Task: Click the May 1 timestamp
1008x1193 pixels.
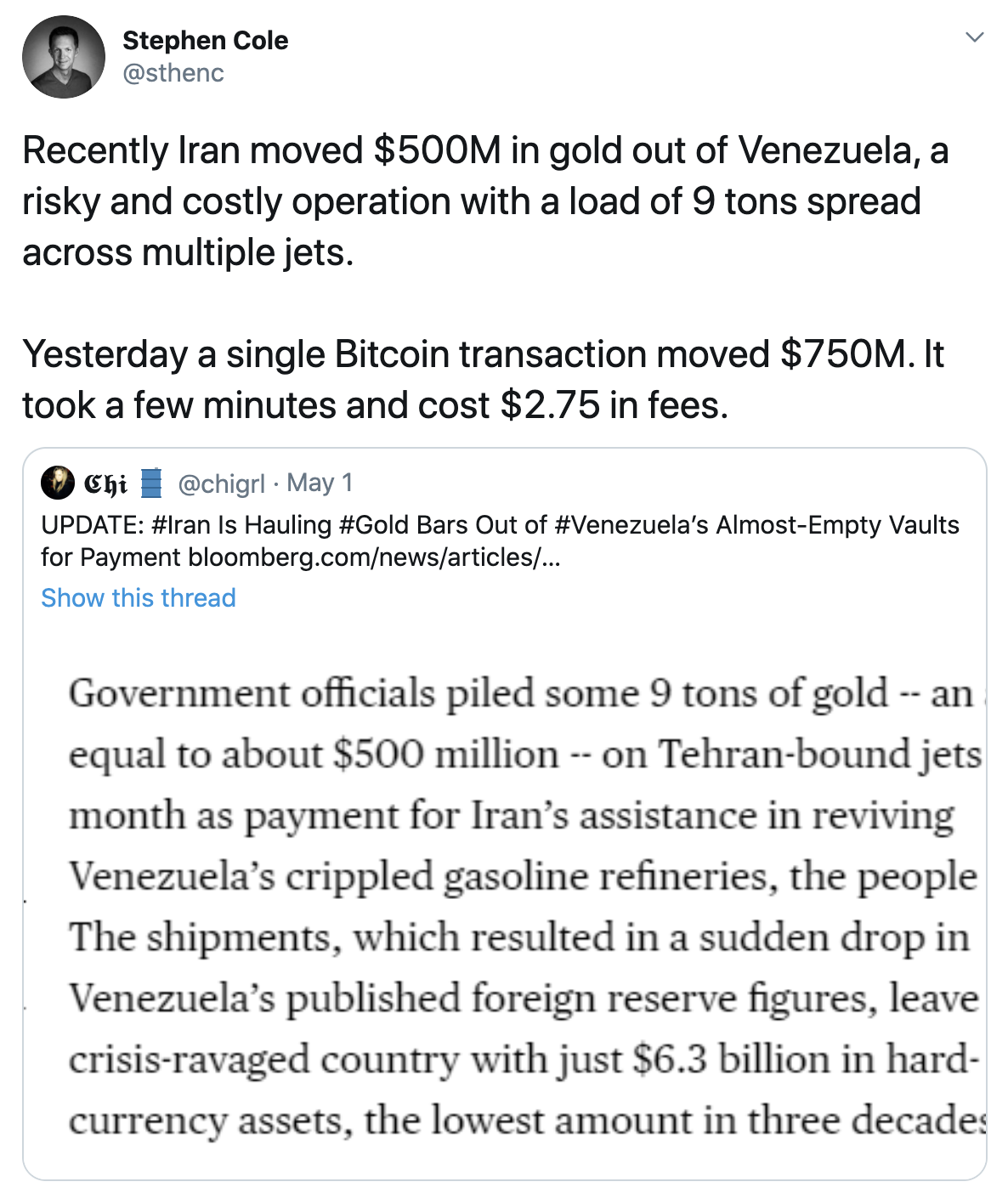Action: tap(320, 483)
